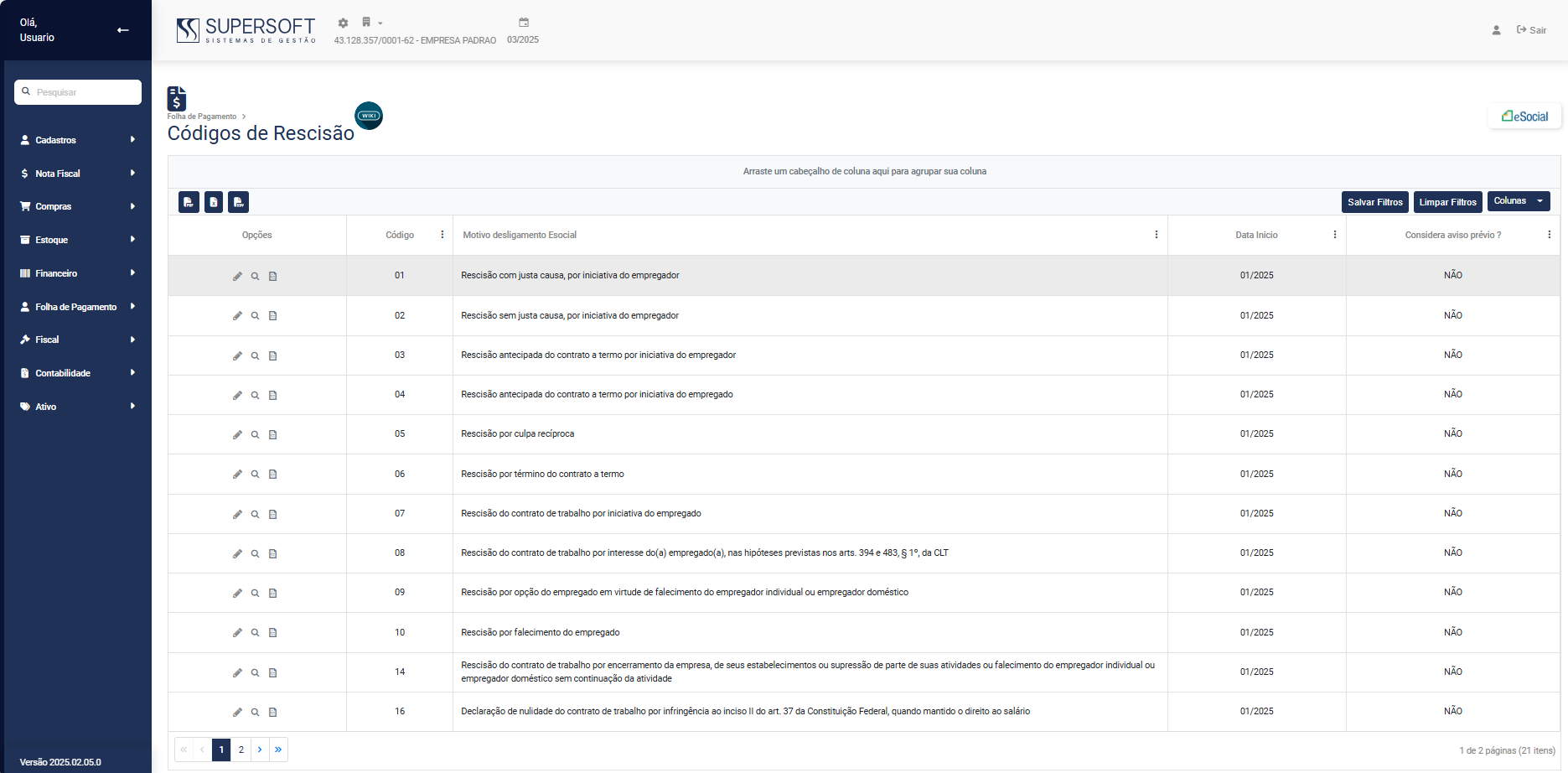1568x773 pixels.
Task: Open the Colunas dropdown
Action: click(1518, 201)
